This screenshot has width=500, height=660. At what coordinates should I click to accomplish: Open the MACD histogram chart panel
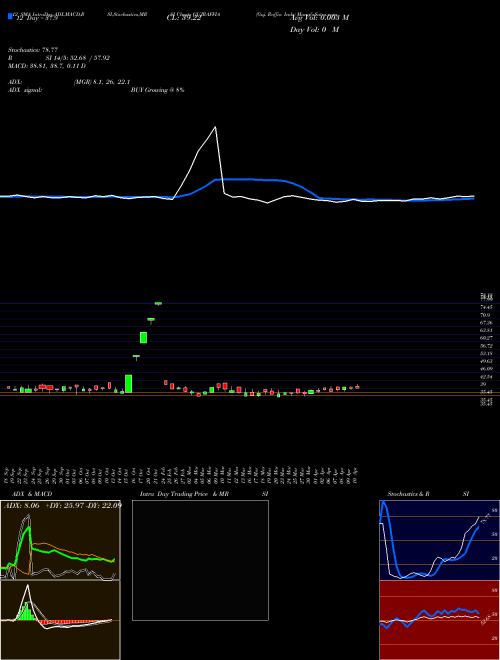point(60,620)
